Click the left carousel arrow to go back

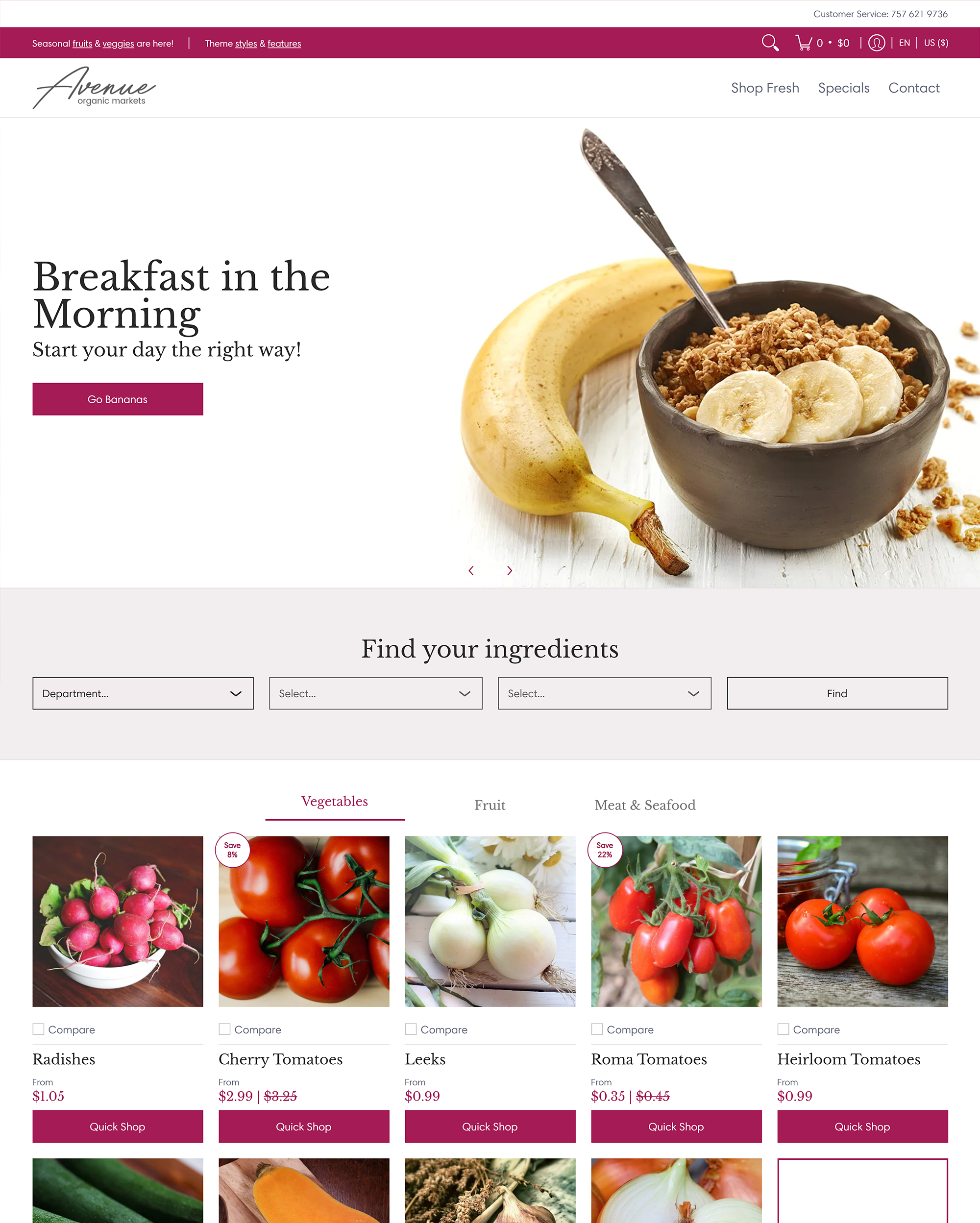[471, 570]
